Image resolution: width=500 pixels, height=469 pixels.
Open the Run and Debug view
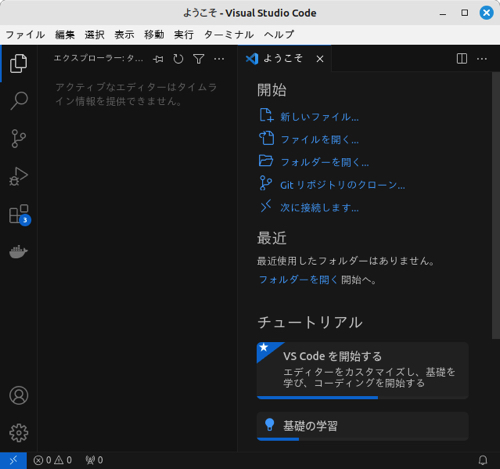coord(19,176)
